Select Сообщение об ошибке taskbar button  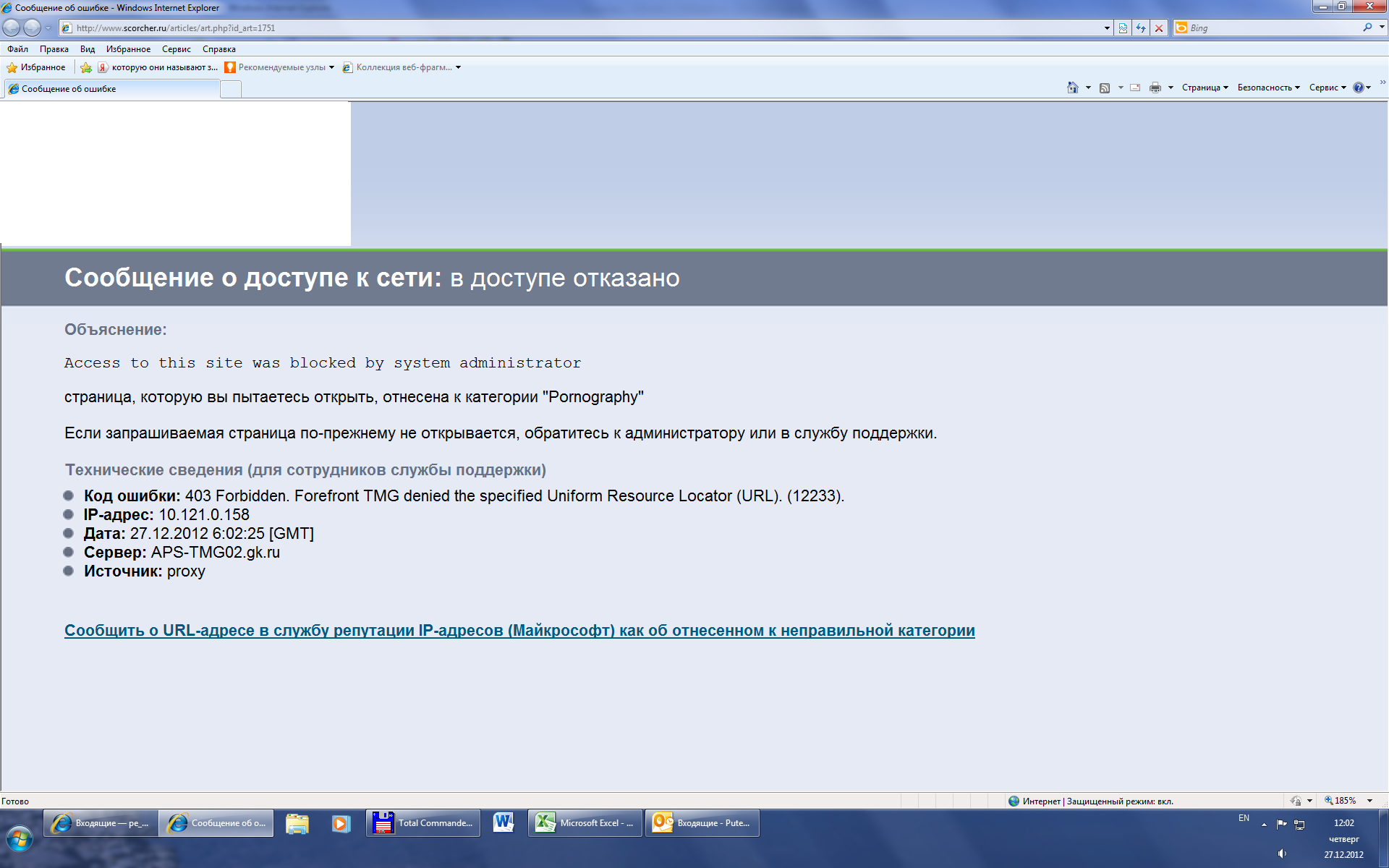click(216, 823)
